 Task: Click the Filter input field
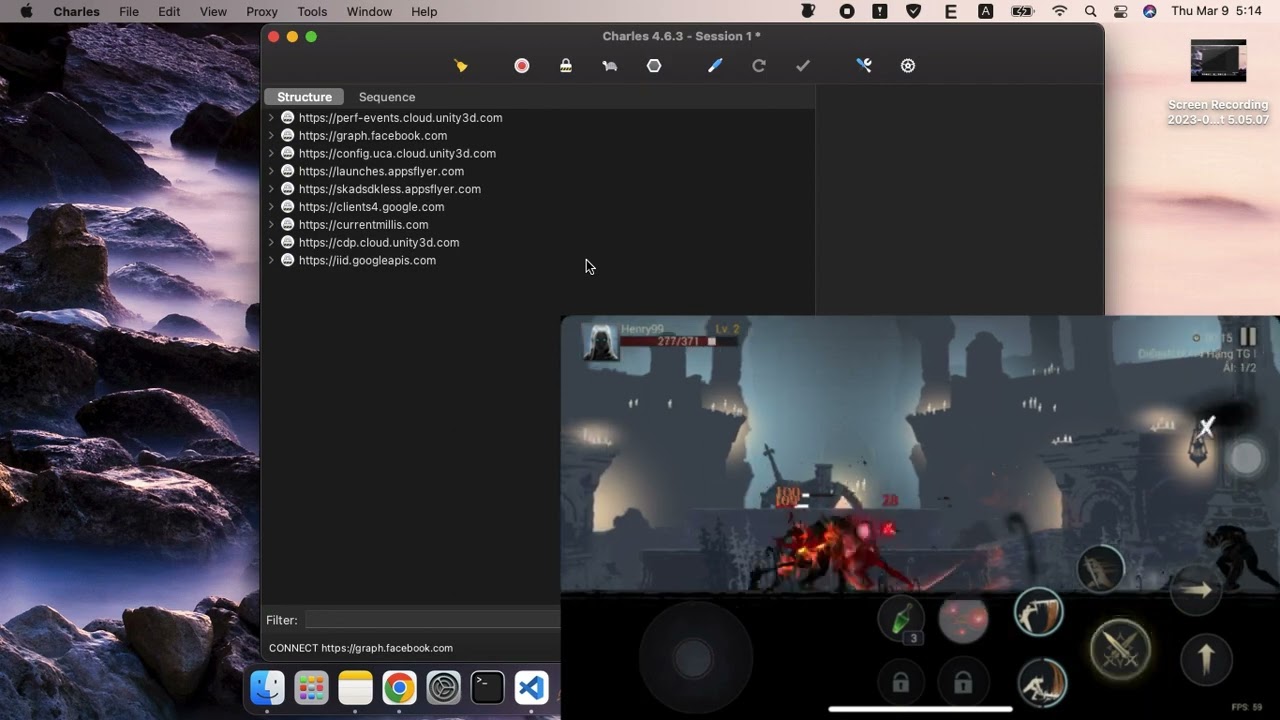432,620
